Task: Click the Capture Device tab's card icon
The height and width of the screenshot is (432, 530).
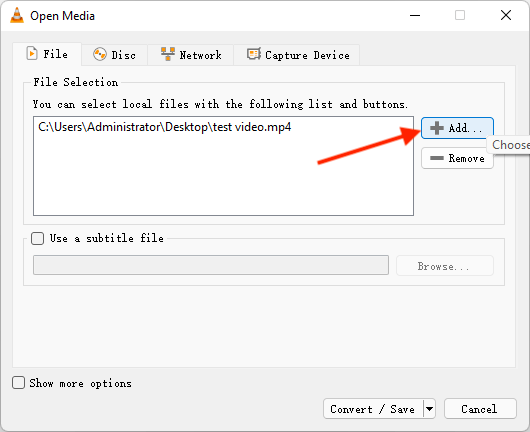Action: (x=254, y=54)
